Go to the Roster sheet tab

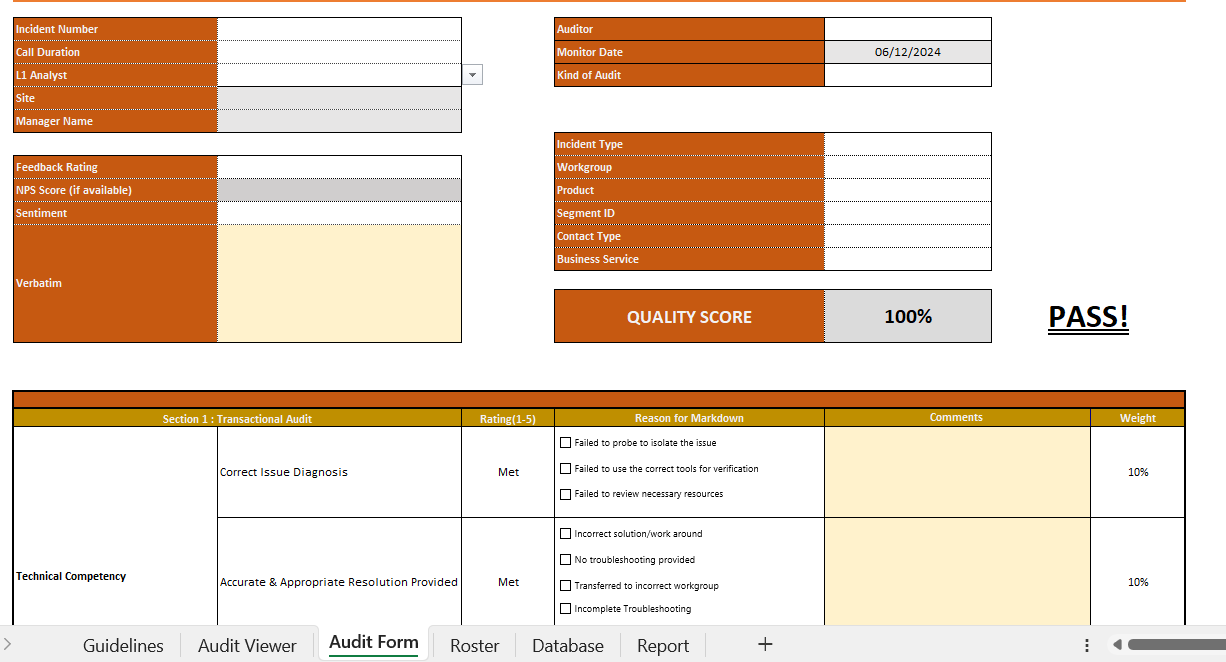pyautogui.click(x=474, y=646)
